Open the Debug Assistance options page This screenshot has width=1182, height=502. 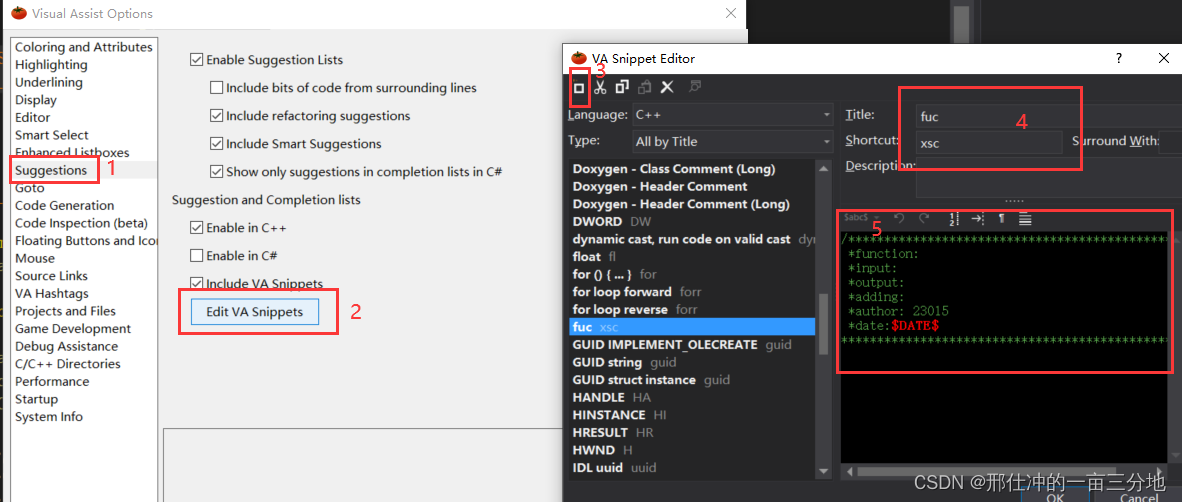66,346
